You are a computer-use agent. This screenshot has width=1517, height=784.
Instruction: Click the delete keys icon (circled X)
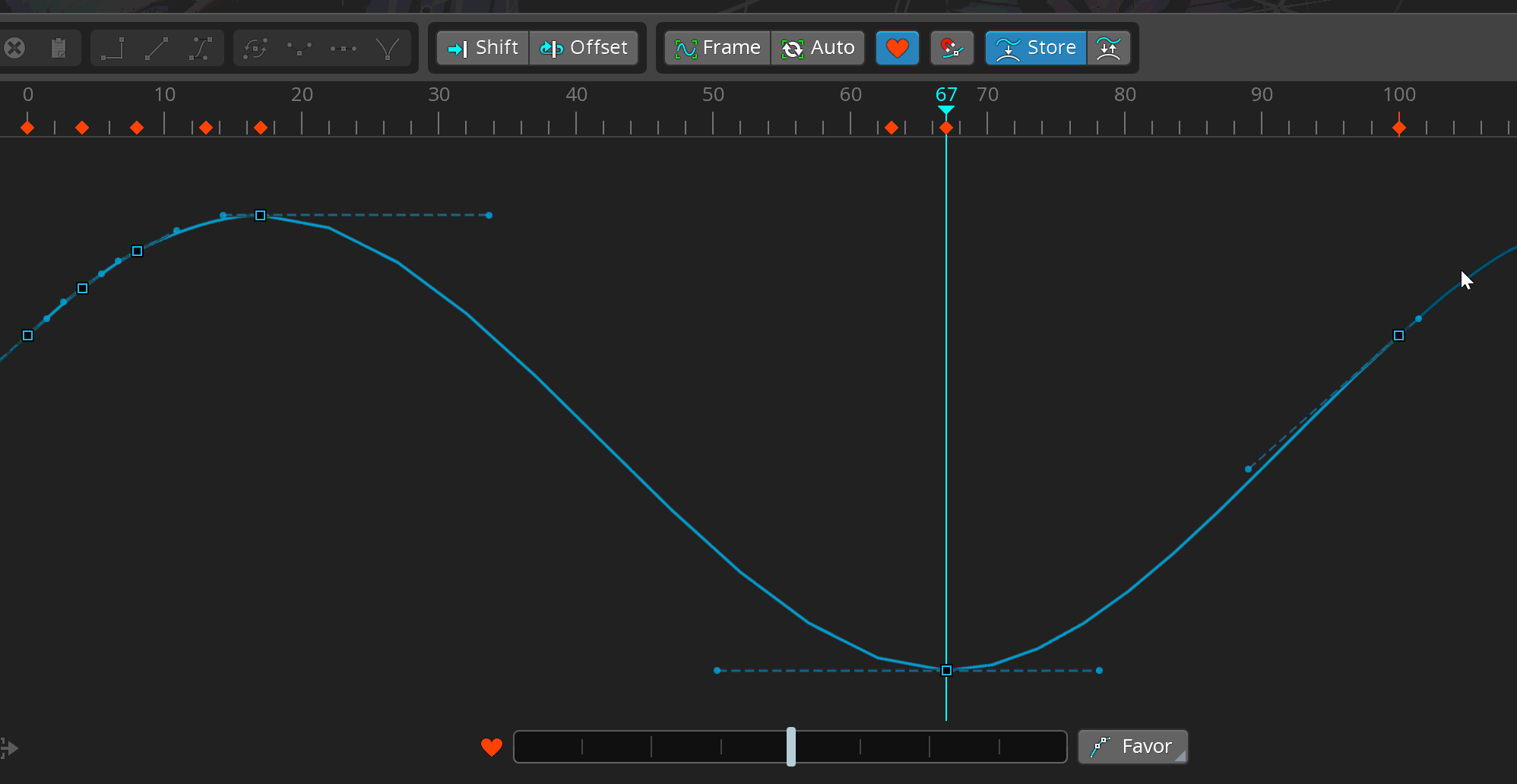[x=14, y=48]
